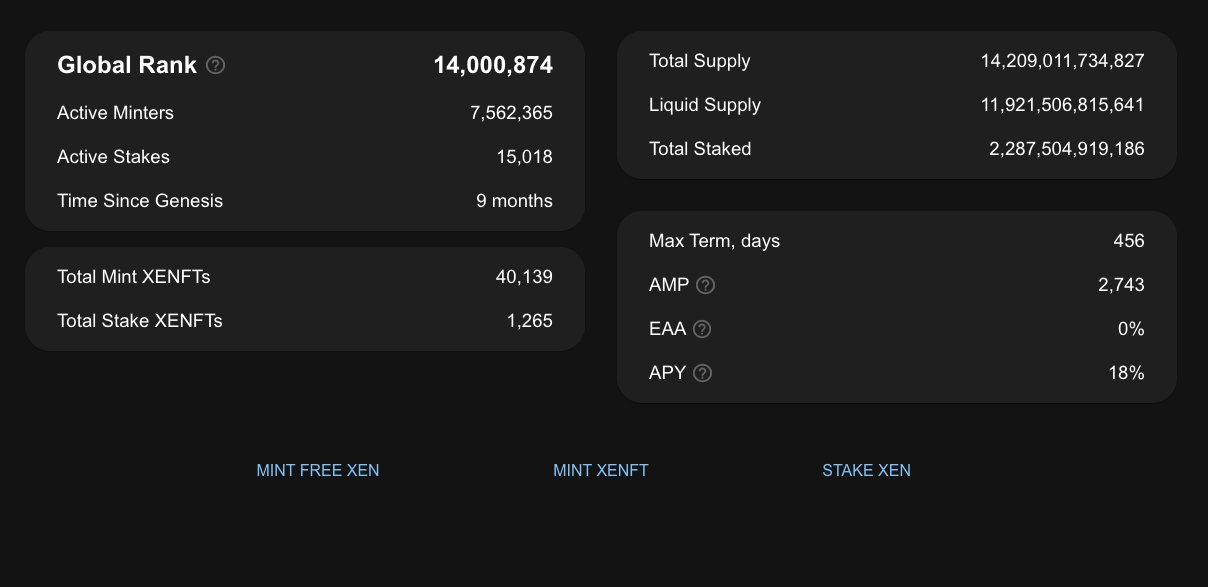Viewport: 1208px width, 587px height.
Task: Open the STAKE XEN link
Action: (866, 470)
